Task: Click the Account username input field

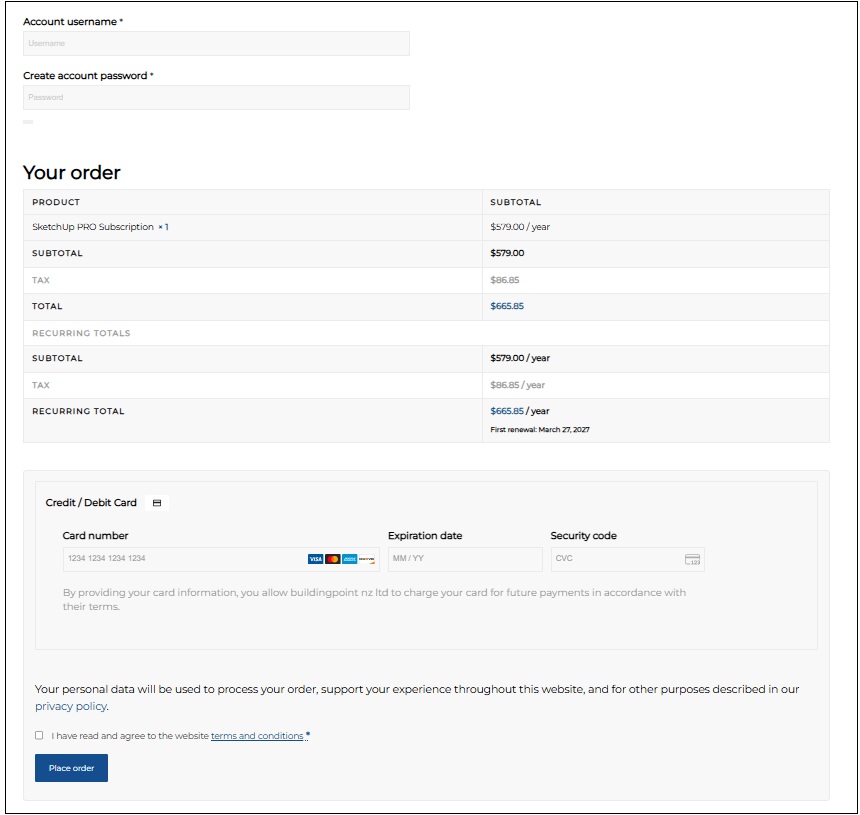Action: coord(216,43)
